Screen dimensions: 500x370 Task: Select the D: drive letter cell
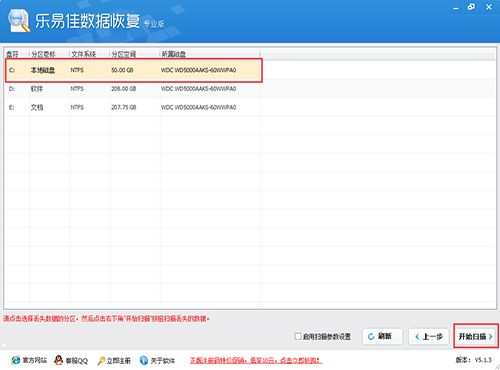12,89
